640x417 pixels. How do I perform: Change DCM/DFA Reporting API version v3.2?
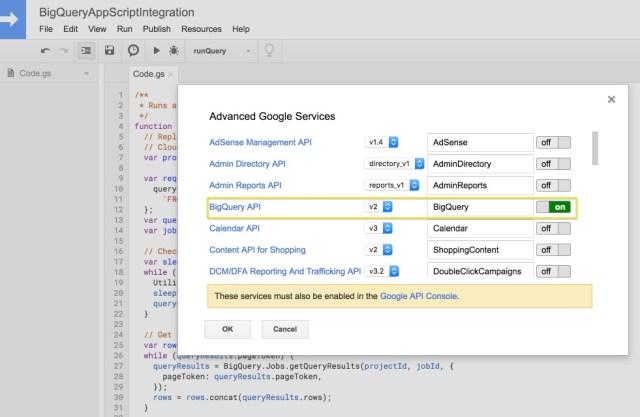pyautogui.click(x=382, y=271)
